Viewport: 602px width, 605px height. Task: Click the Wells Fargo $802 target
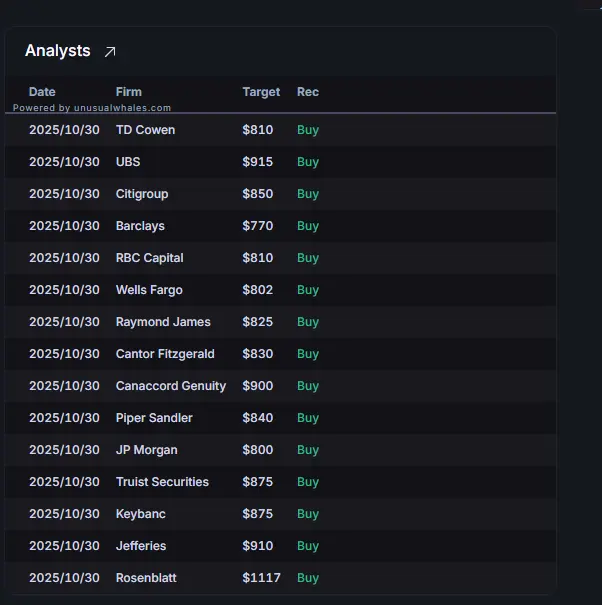click(x=257, y=290)
